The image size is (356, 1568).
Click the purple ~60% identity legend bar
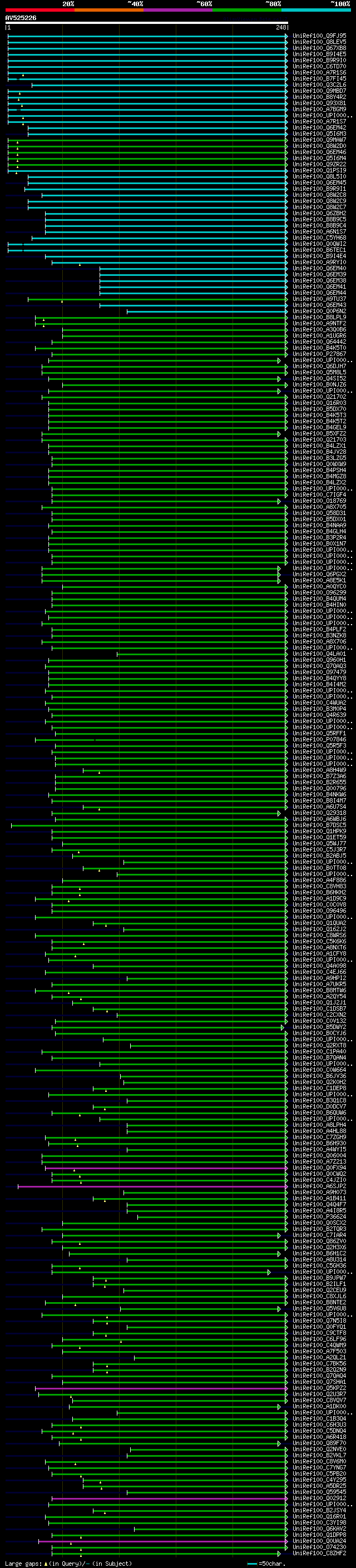(x=179, y=11)
